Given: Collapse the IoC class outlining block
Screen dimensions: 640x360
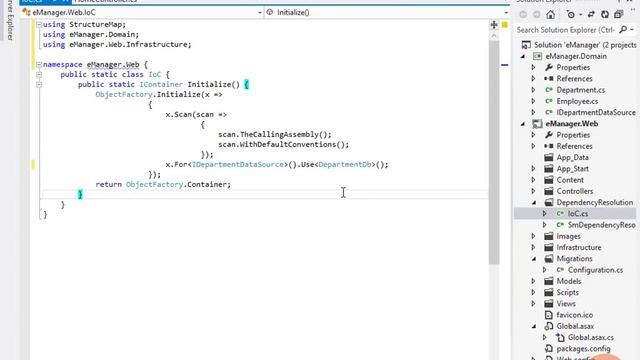Looking at the screenshot, I should 39,75.
